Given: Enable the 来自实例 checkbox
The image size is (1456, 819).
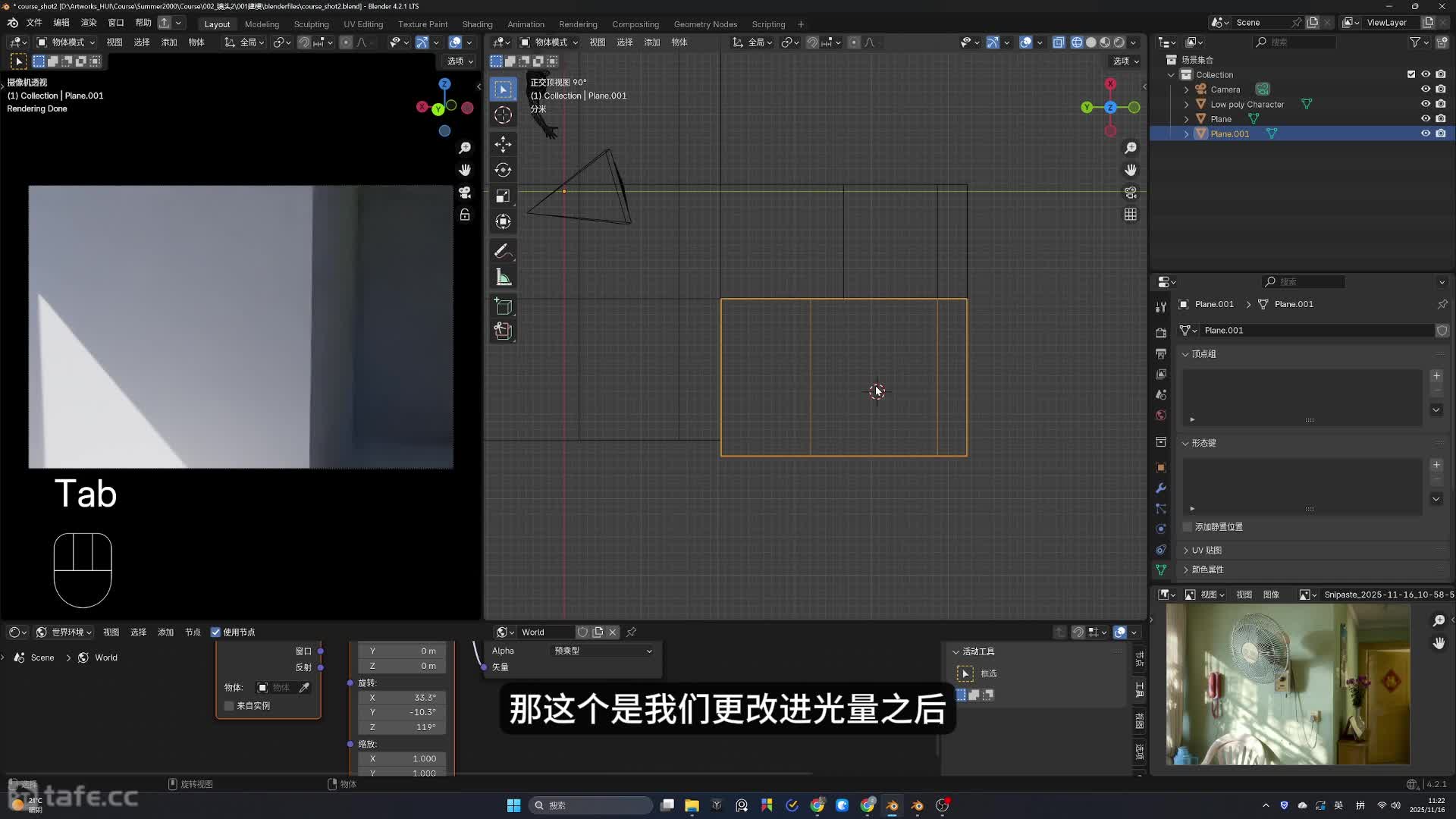Looking at the screenshot, I should point(229,706).
